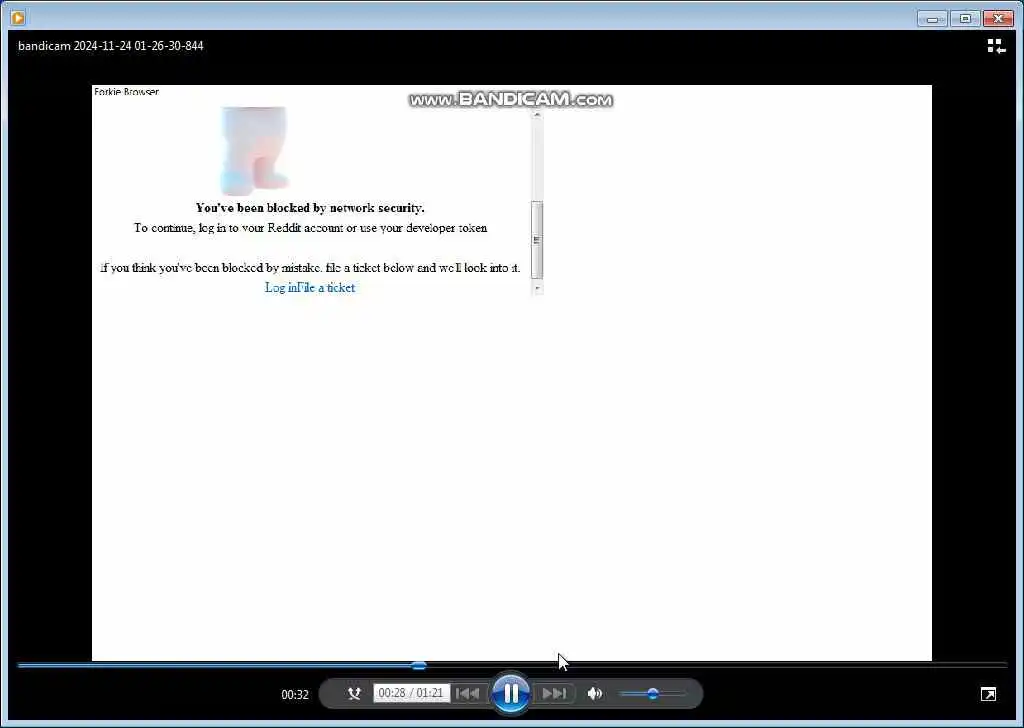The width and height of the screenshot is (1024, 728).
Task: Pause the video with the round blue button
Action: [511, 693]
